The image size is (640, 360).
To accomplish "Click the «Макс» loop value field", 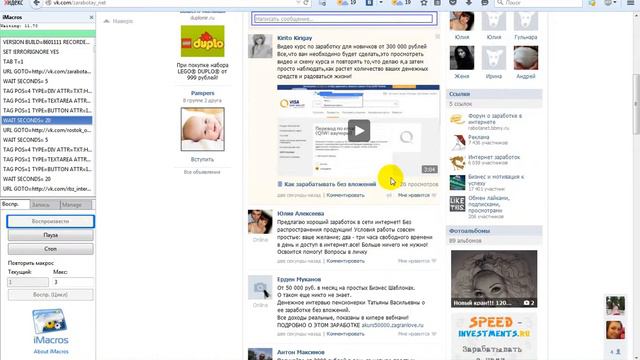I will [x=73, y=282].
